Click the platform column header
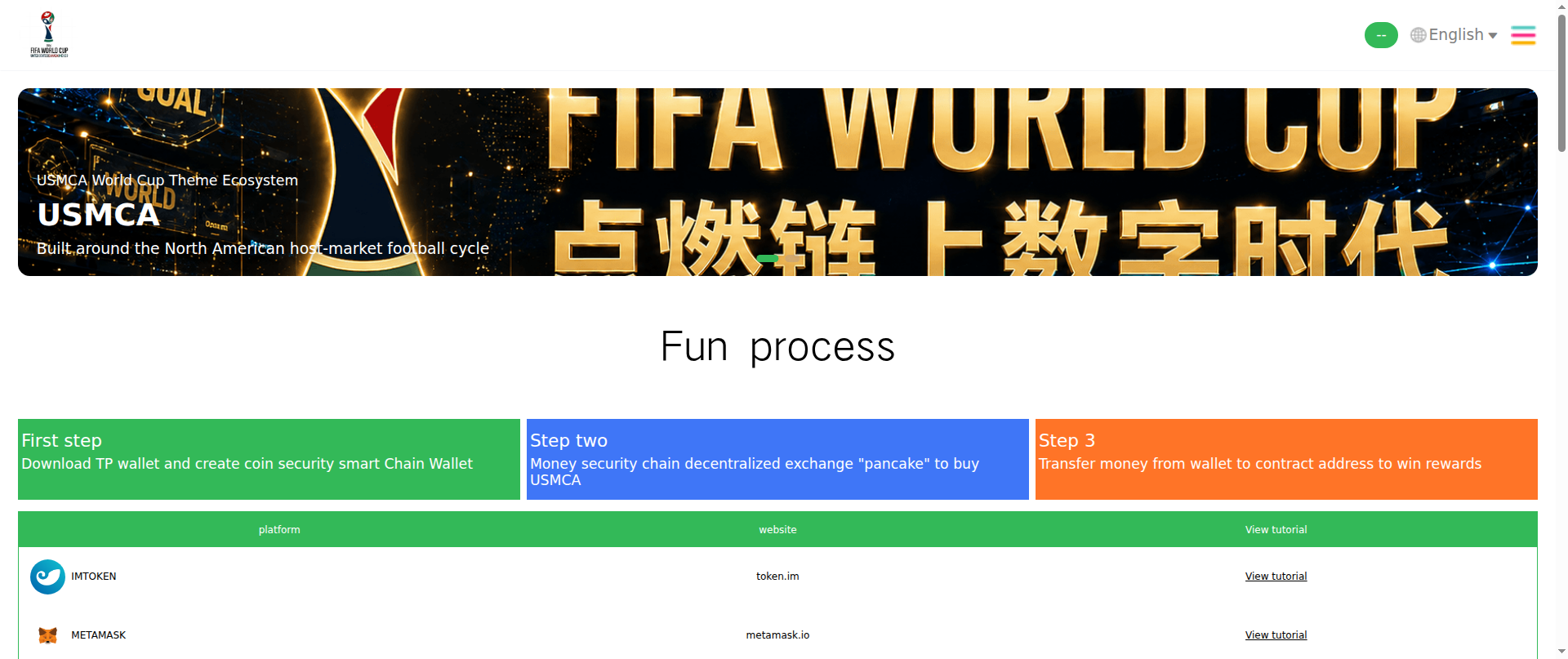This screenshot has width=1568, height=659. coord(279,530)
